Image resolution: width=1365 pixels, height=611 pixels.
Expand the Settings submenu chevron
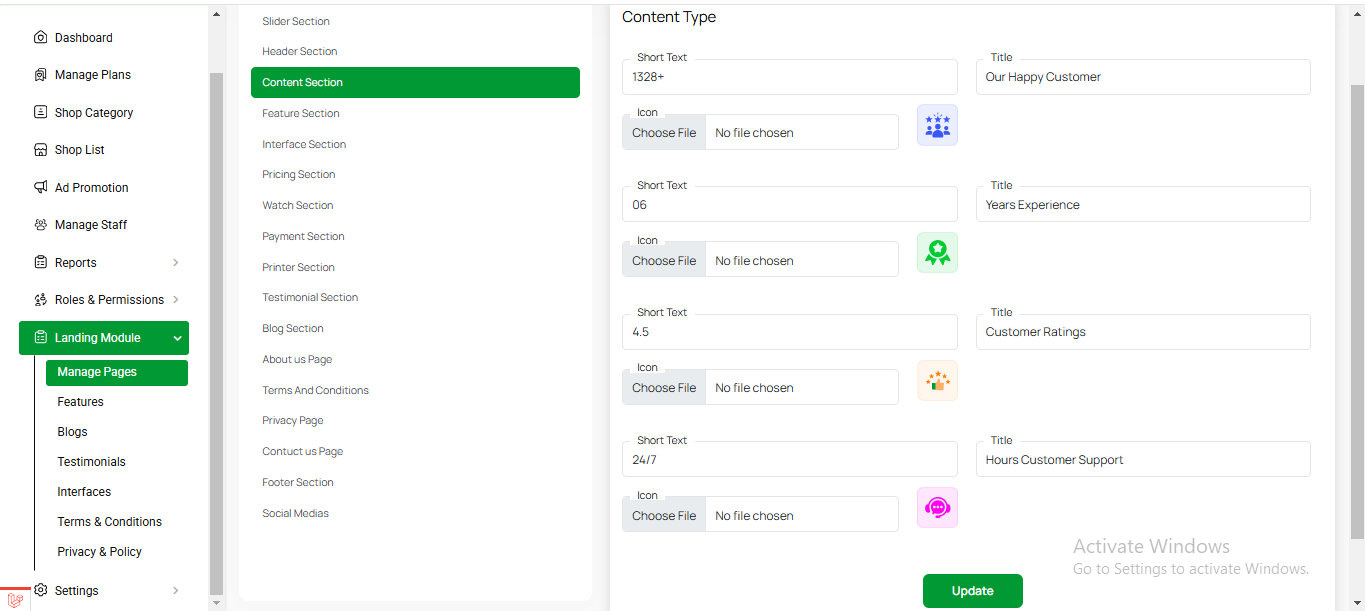[176, 591]
